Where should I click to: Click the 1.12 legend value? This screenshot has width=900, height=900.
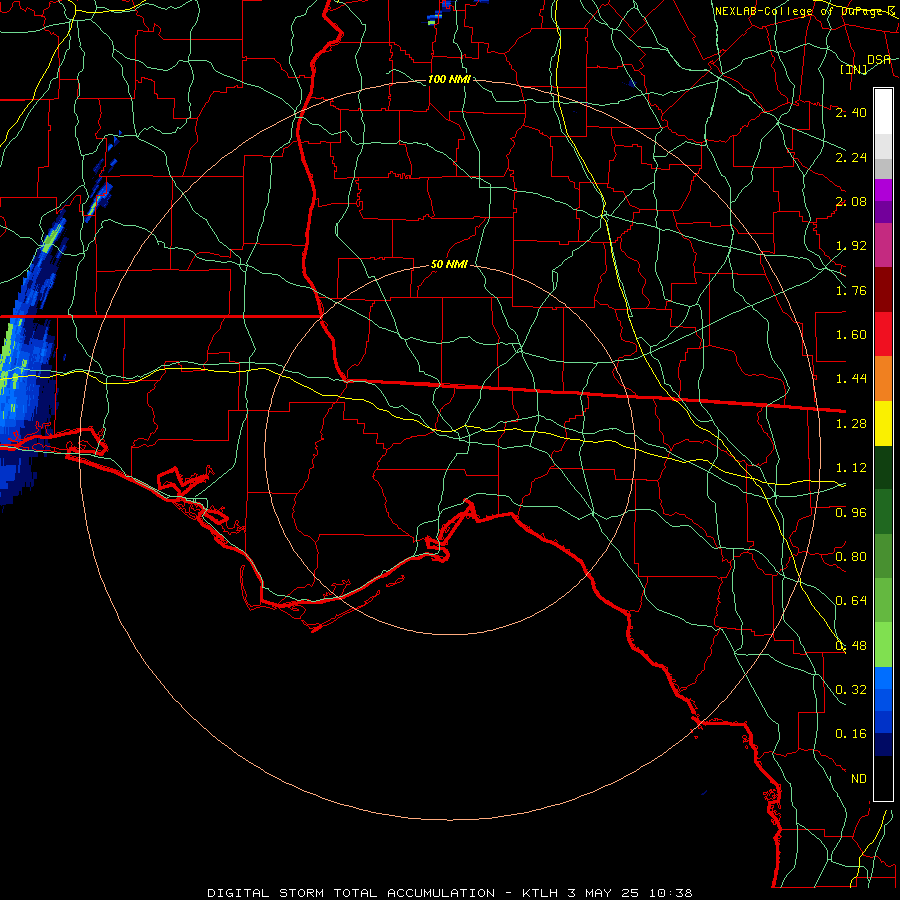(x=851, y=468)
